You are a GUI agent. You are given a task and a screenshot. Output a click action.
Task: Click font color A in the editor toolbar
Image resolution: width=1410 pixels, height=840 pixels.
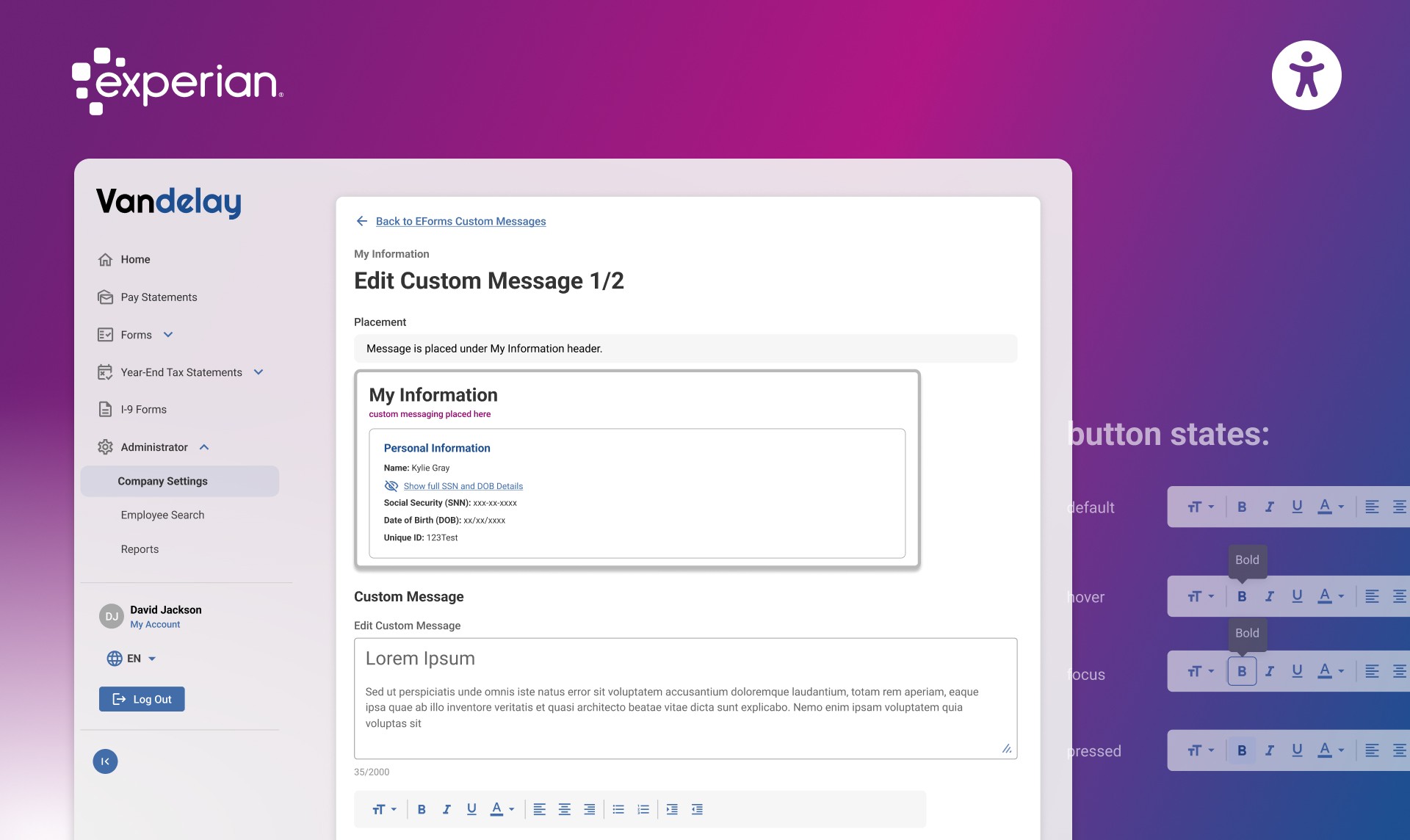(x=497, y=809)
